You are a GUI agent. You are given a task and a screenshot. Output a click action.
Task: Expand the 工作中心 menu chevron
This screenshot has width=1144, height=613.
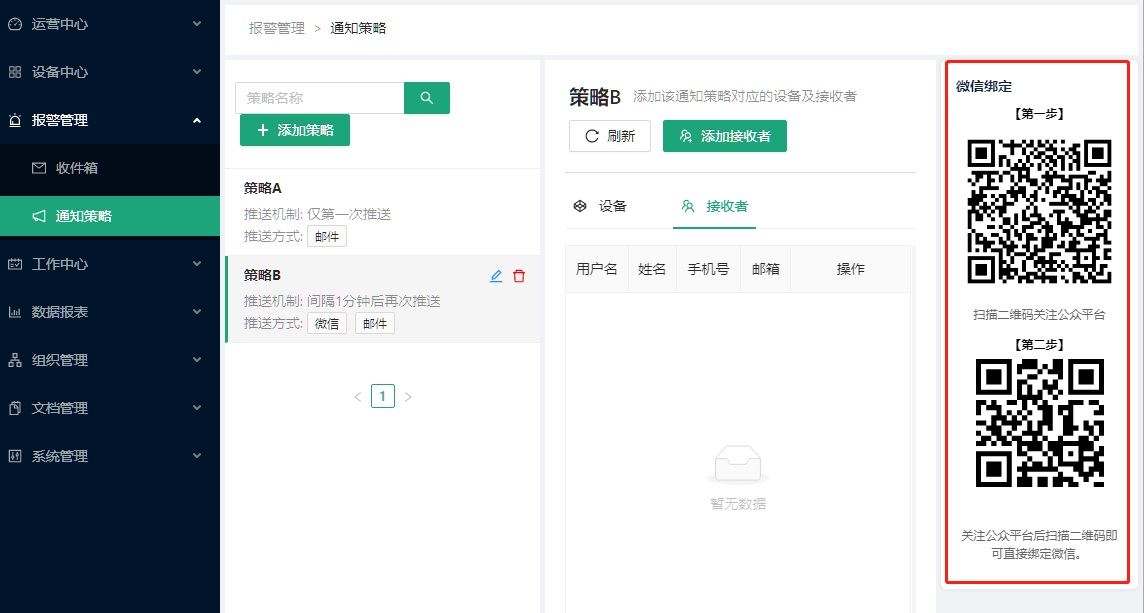197,264
